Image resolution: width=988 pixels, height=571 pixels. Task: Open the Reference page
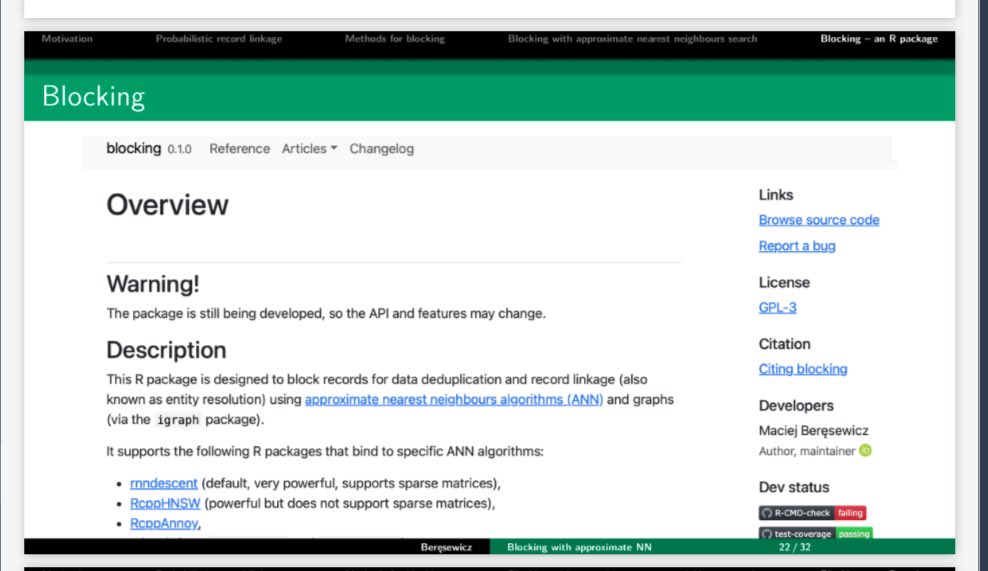coord(239,149)
